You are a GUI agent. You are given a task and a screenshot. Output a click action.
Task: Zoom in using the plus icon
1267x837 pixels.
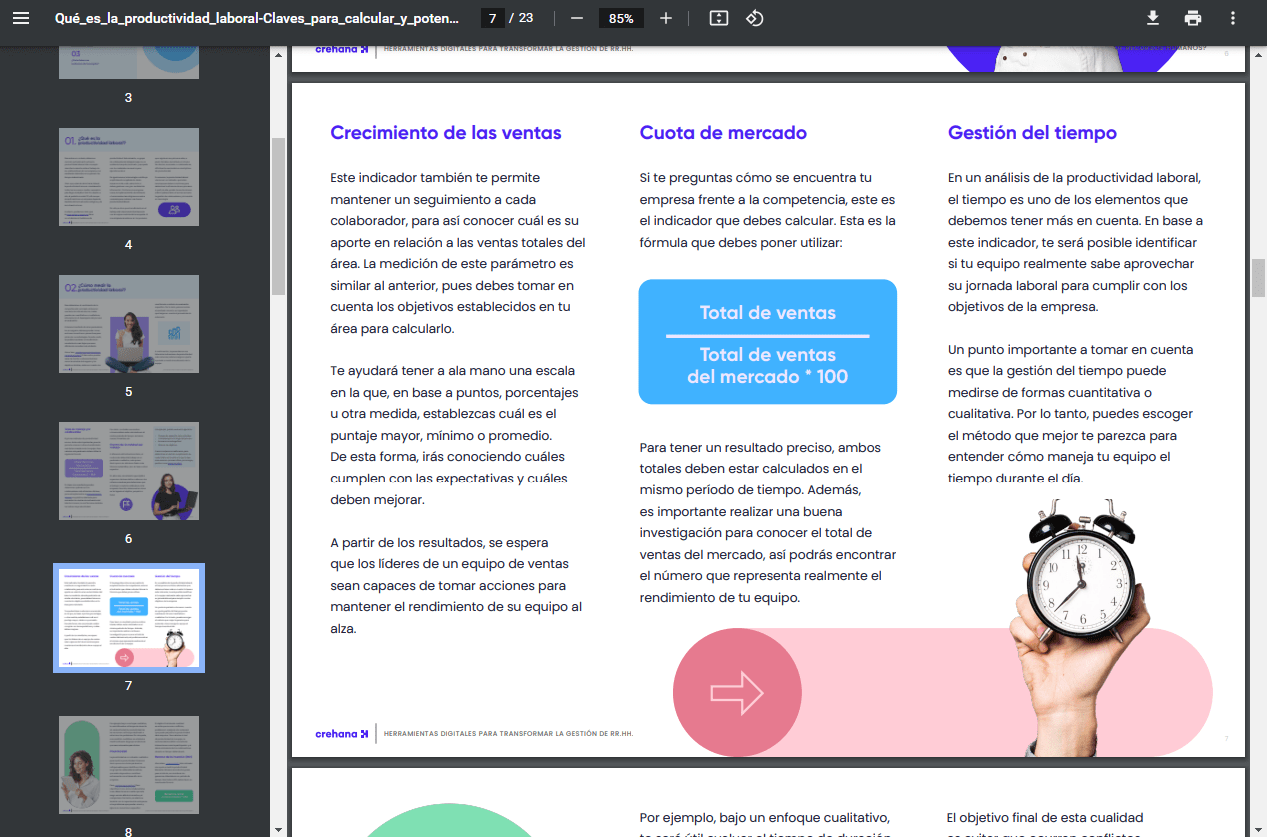(x=666, y=17)
